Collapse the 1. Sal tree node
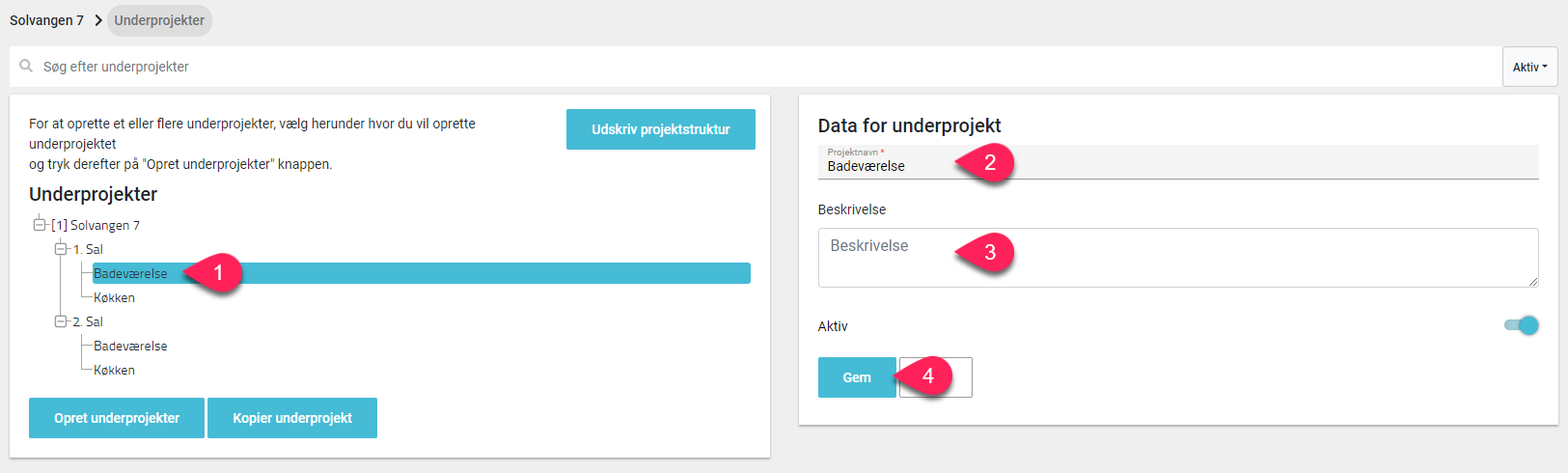Image resolution: width=1568 pixels, height=473 pixels. [61, 249]
